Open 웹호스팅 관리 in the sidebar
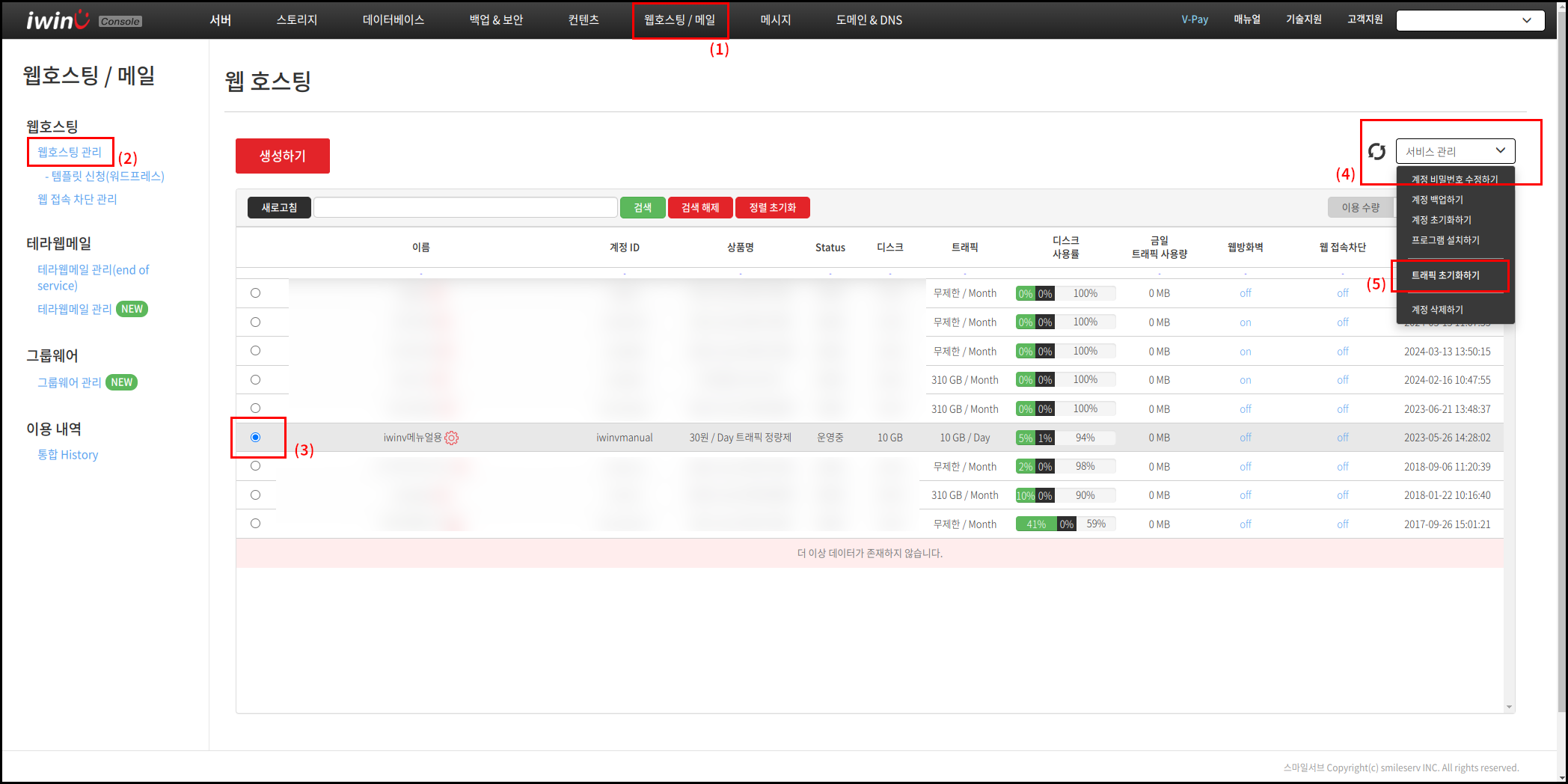The image size is (1568, 784). tap(70, 152)
